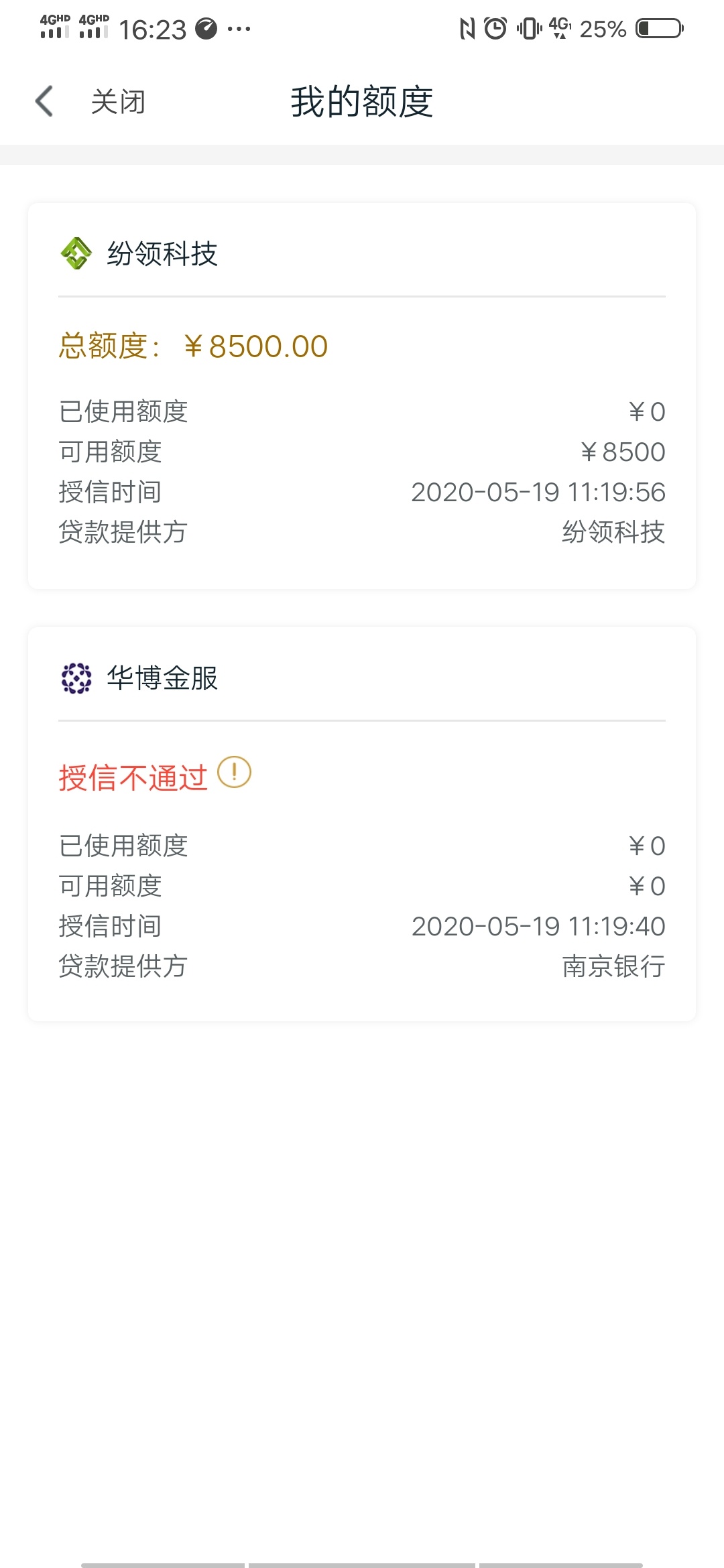
Task: Tap the 我的额度 page title
Action: [362, 102]
